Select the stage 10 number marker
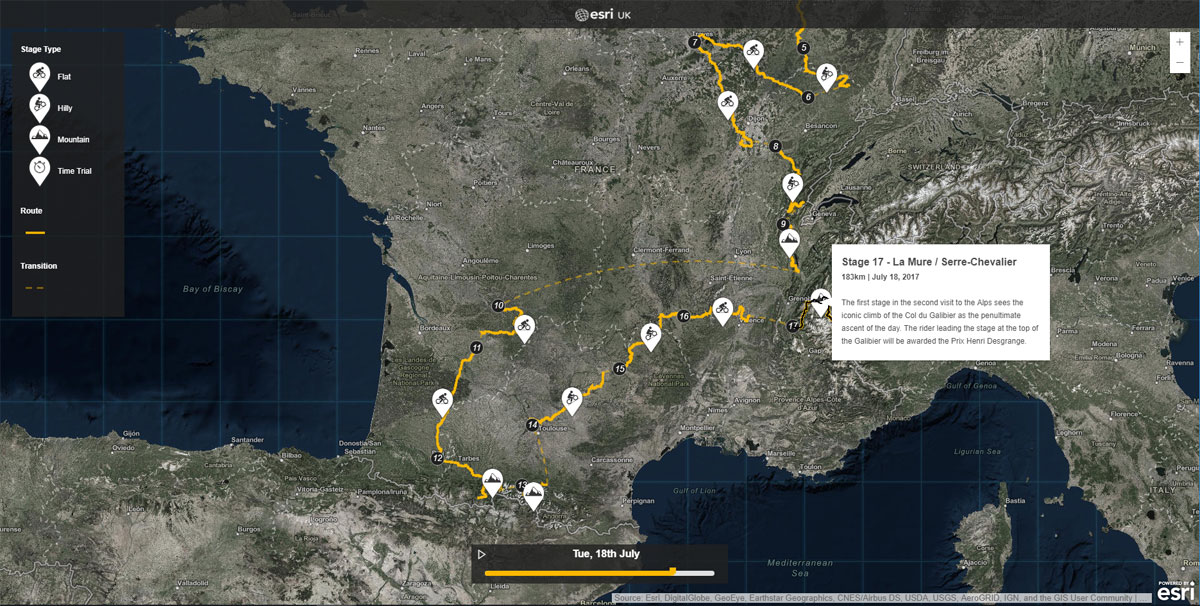The height and width of the screenshot is (606, 1200). pos(498,305)
